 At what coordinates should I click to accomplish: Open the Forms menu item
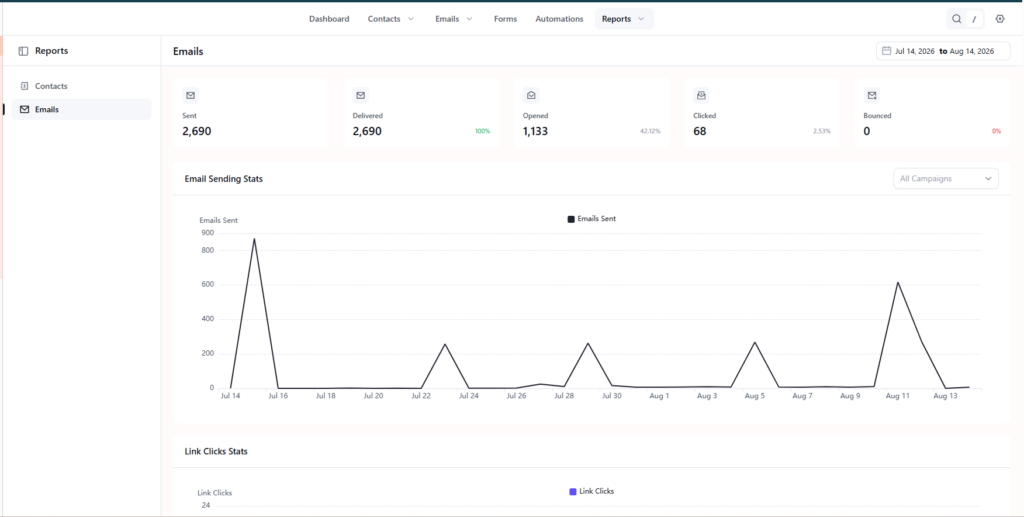click(505, 19)
